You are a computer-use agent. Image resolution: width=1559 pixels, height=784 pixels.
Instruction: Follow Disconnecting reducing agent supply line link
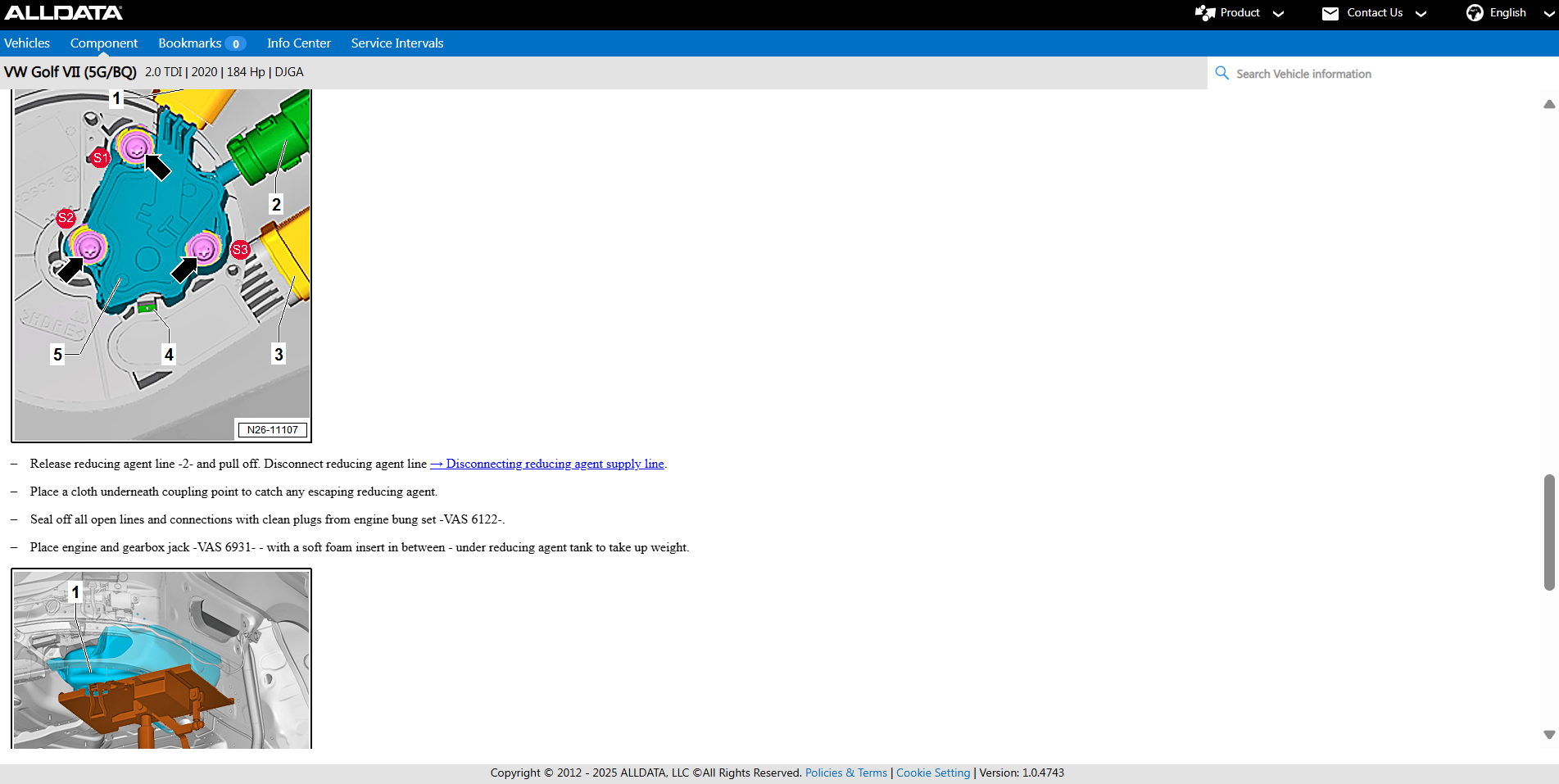[x=547, y=464]
